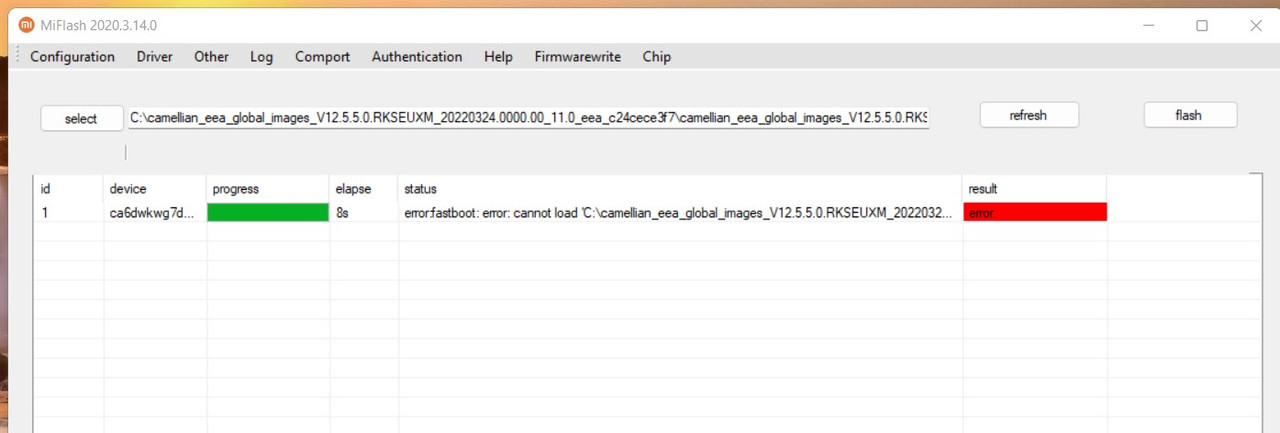Open the Help menu

(498, 57)
